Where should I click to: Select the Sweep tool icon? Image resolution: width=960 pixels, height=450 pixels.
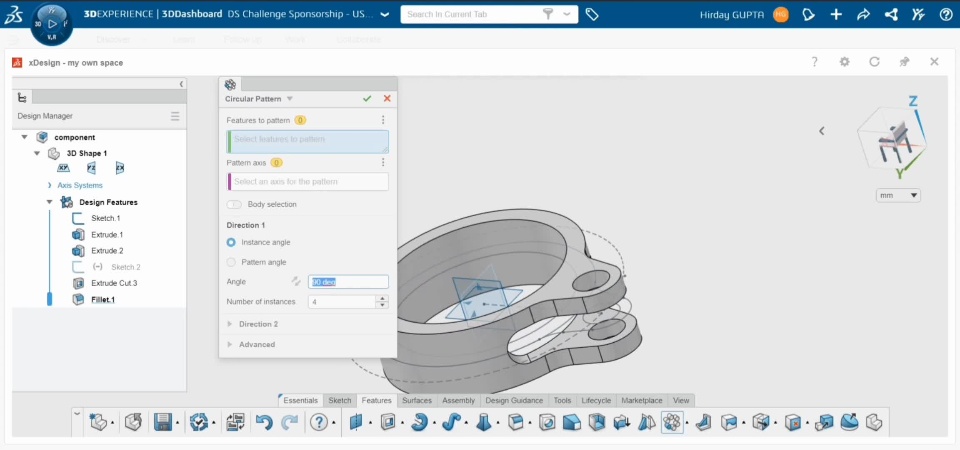tap(451, 422)
